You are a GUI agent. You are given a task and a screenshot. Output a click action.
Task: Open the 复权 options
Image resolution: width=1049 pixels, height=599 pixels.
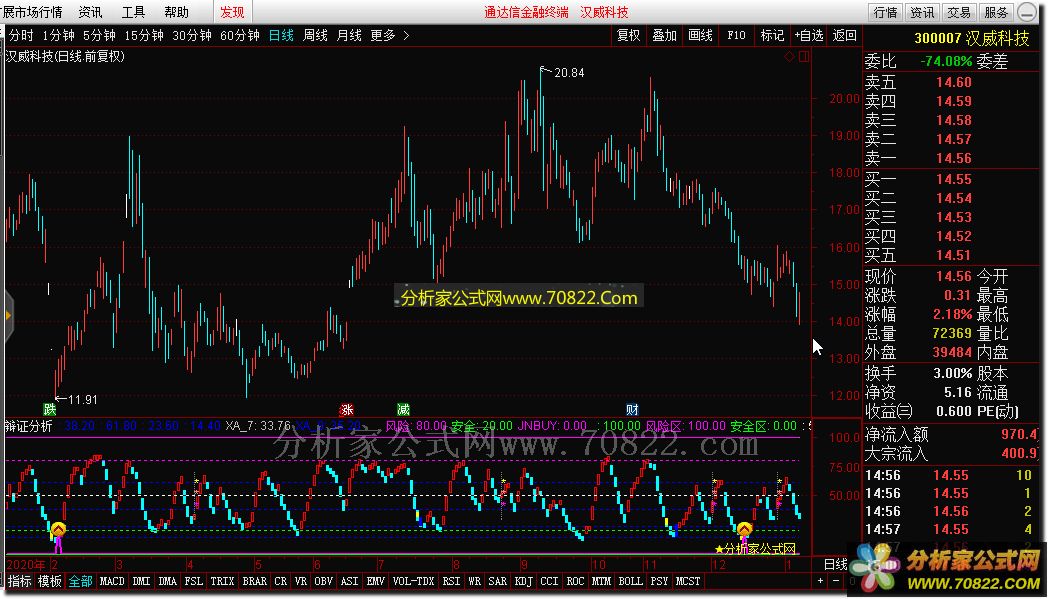point(628,35)
